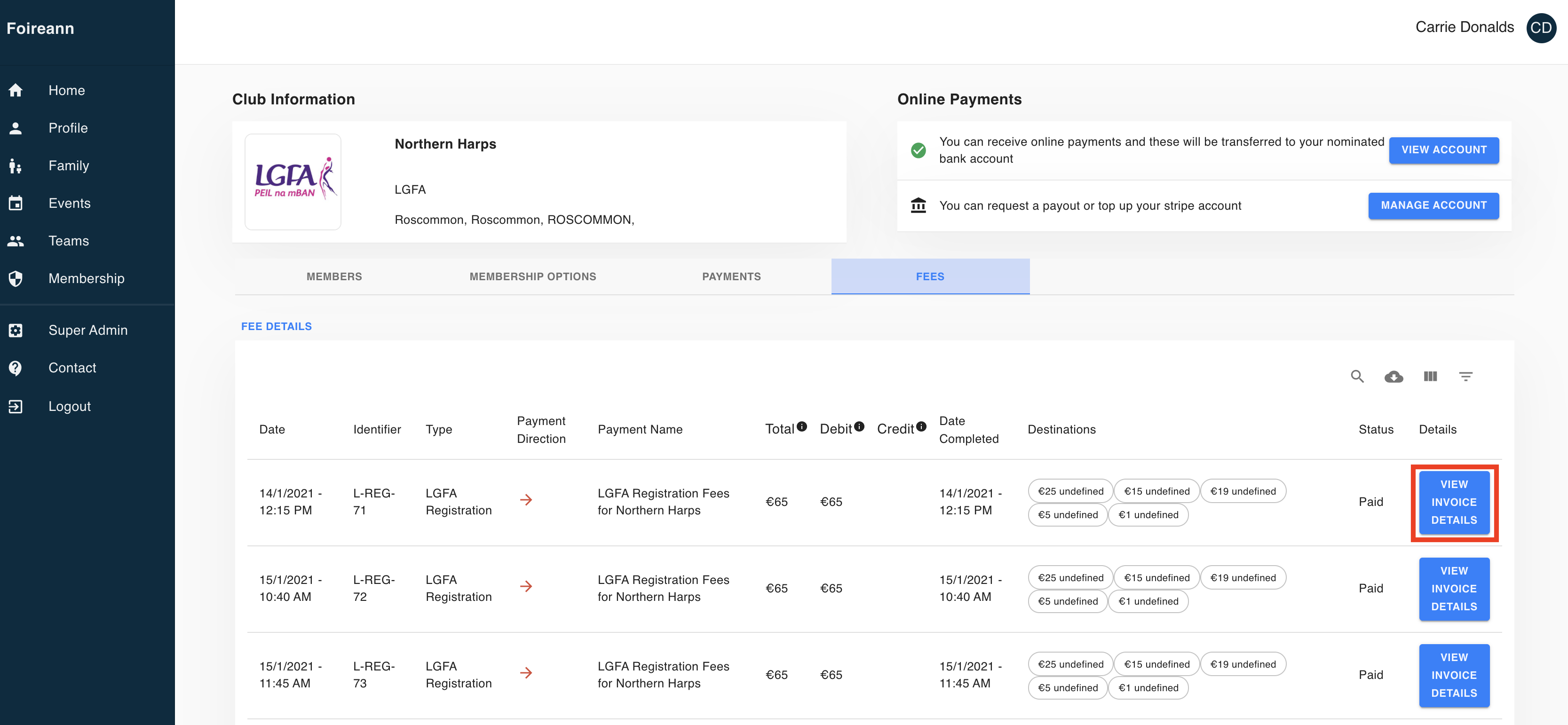This screenshot has width=1568, height=725.
Task: Click the Membership shield icon
Action: 16,279
